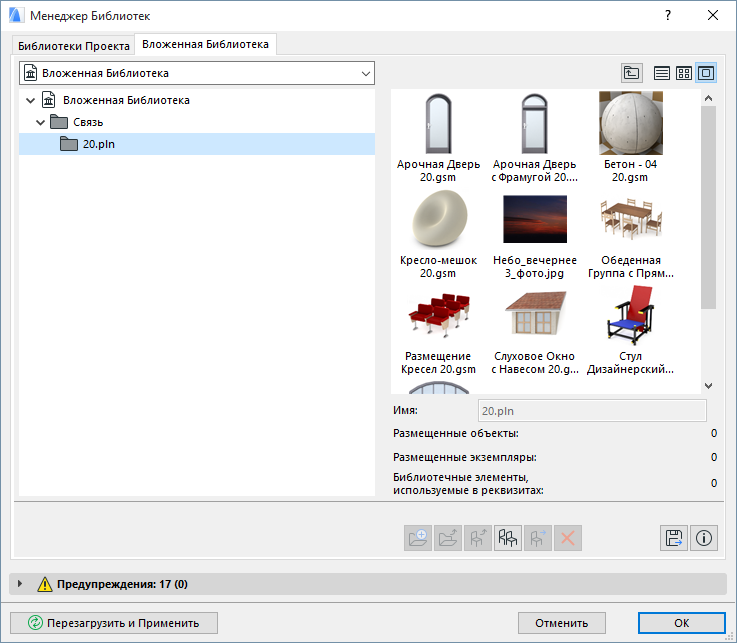The image size is (737, 643).
Task: Click the 20.pln folder icon
Action: coord(69,144)
